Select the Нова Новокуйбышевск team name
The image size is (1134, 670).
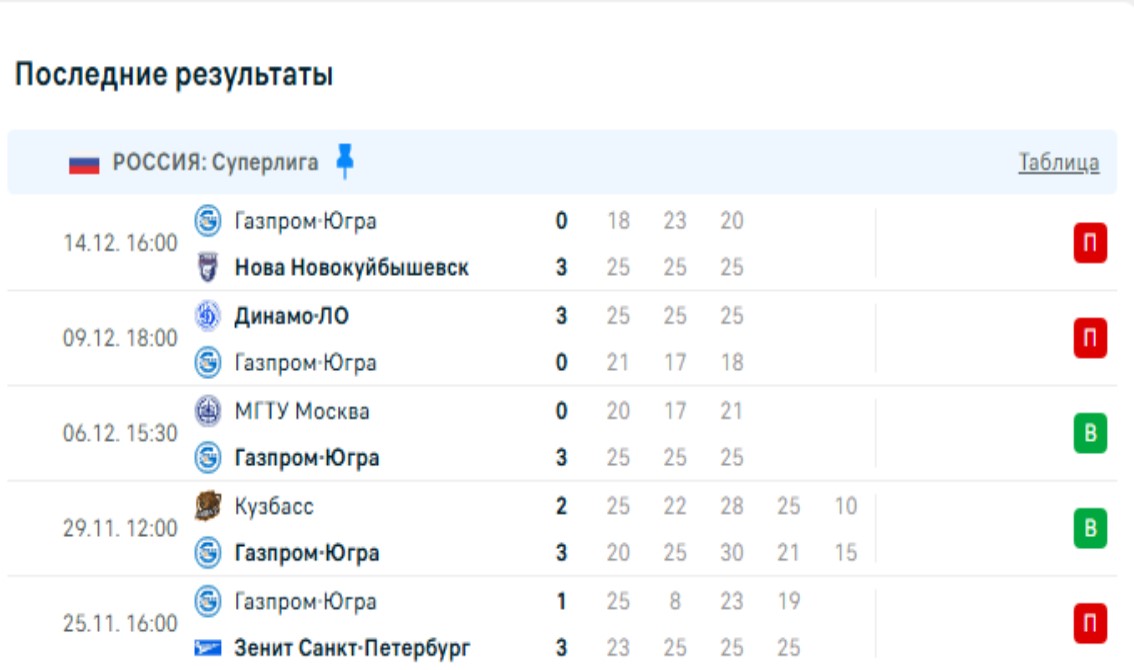coord(351,268)
